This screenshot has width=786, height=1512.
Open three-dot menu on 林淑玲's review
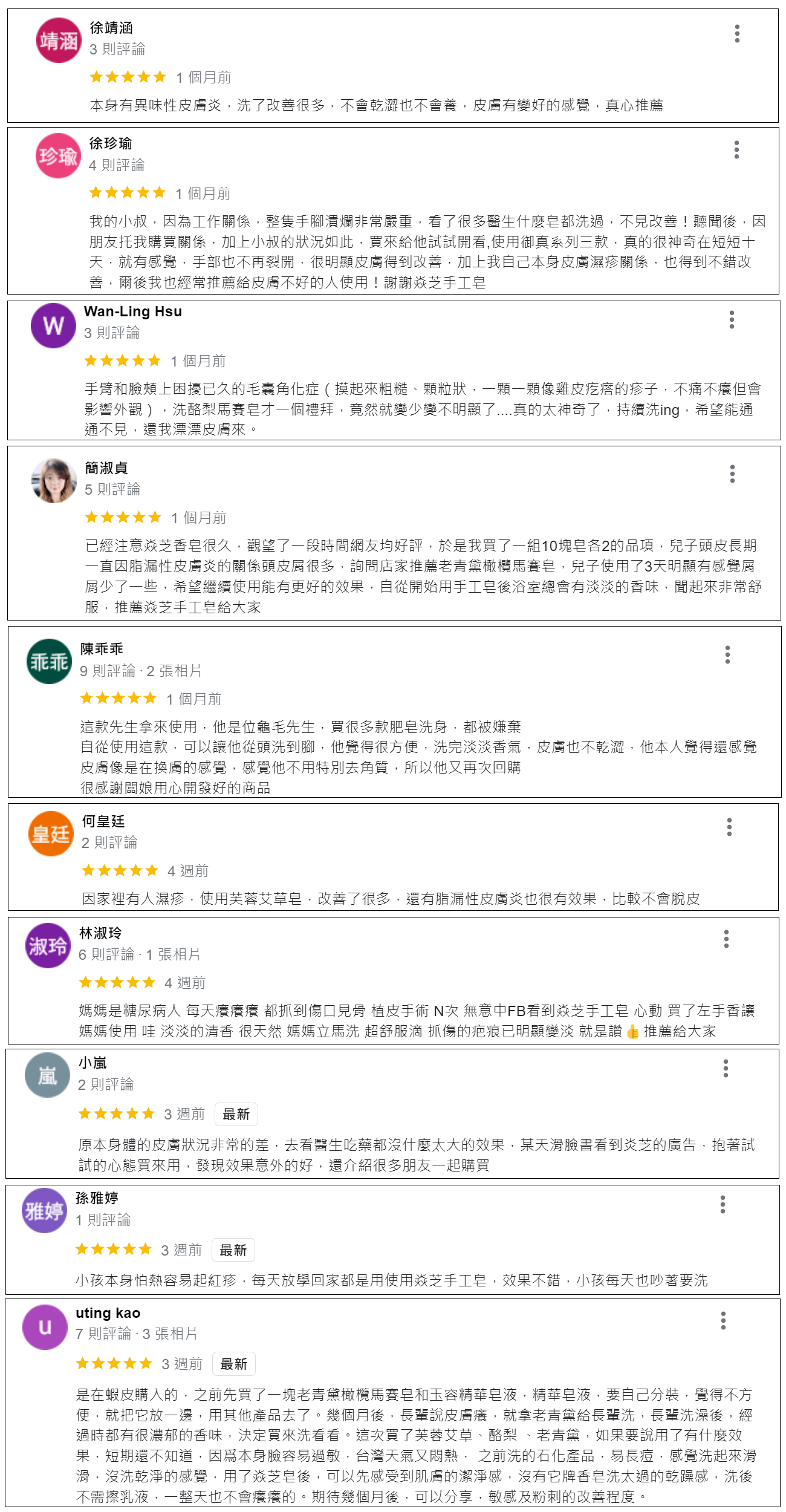pyautogui.click(x=726, y=939)
